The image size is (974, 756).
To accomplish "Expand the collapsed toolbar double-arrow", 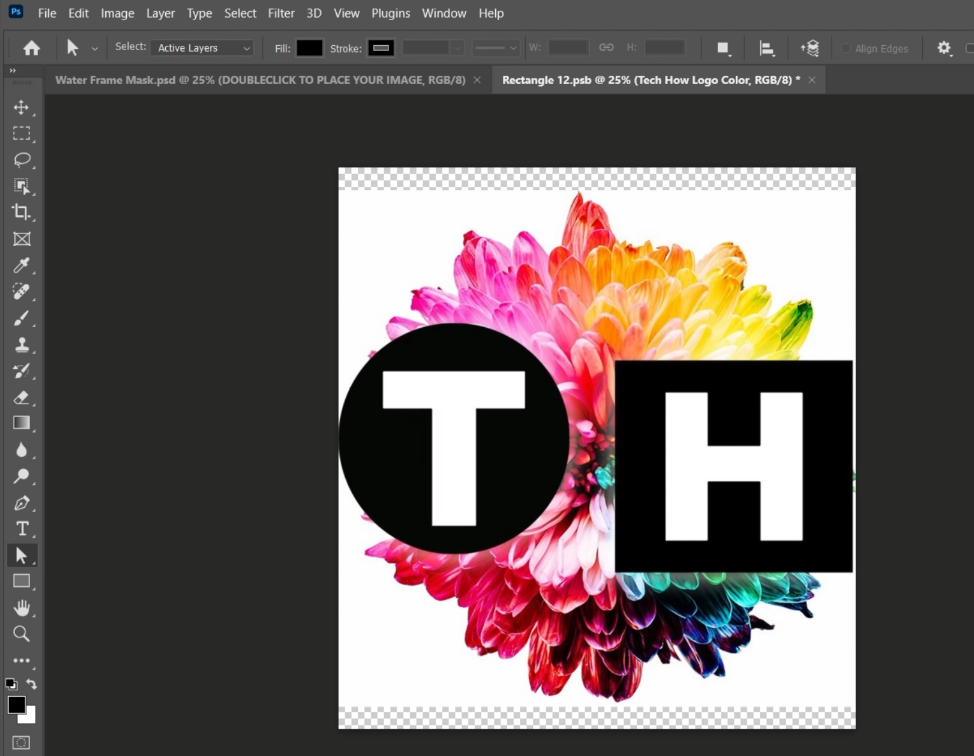I will coord(13,71).
